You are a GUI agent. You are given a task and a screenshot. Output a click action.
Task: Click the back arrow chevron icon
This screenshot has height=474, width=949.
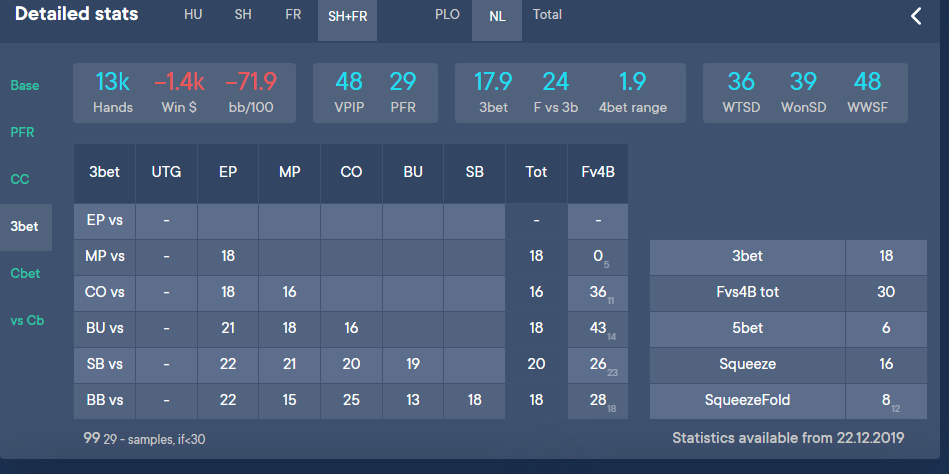(916, 16)
